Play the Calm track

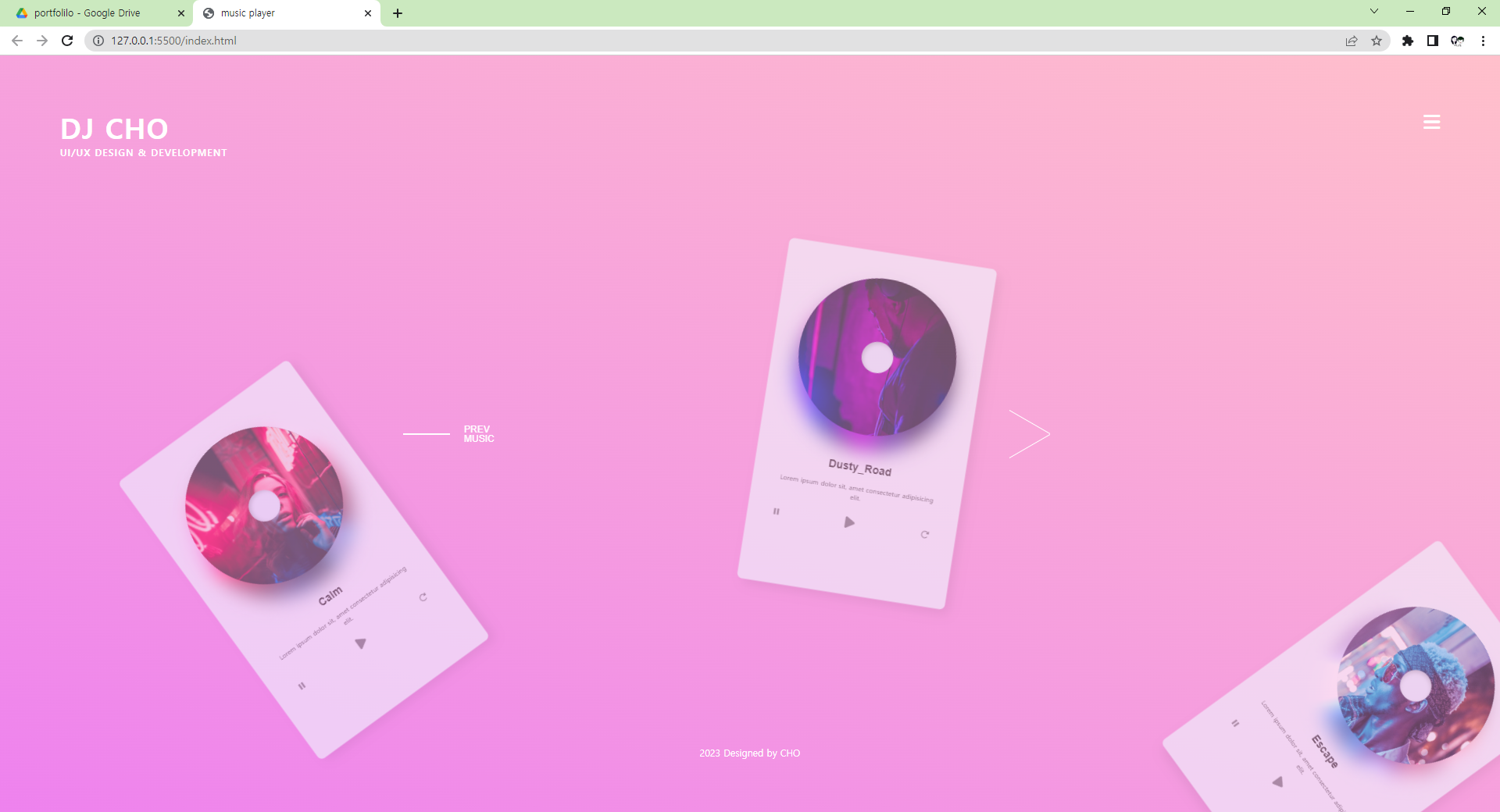[x=360, y=643]
